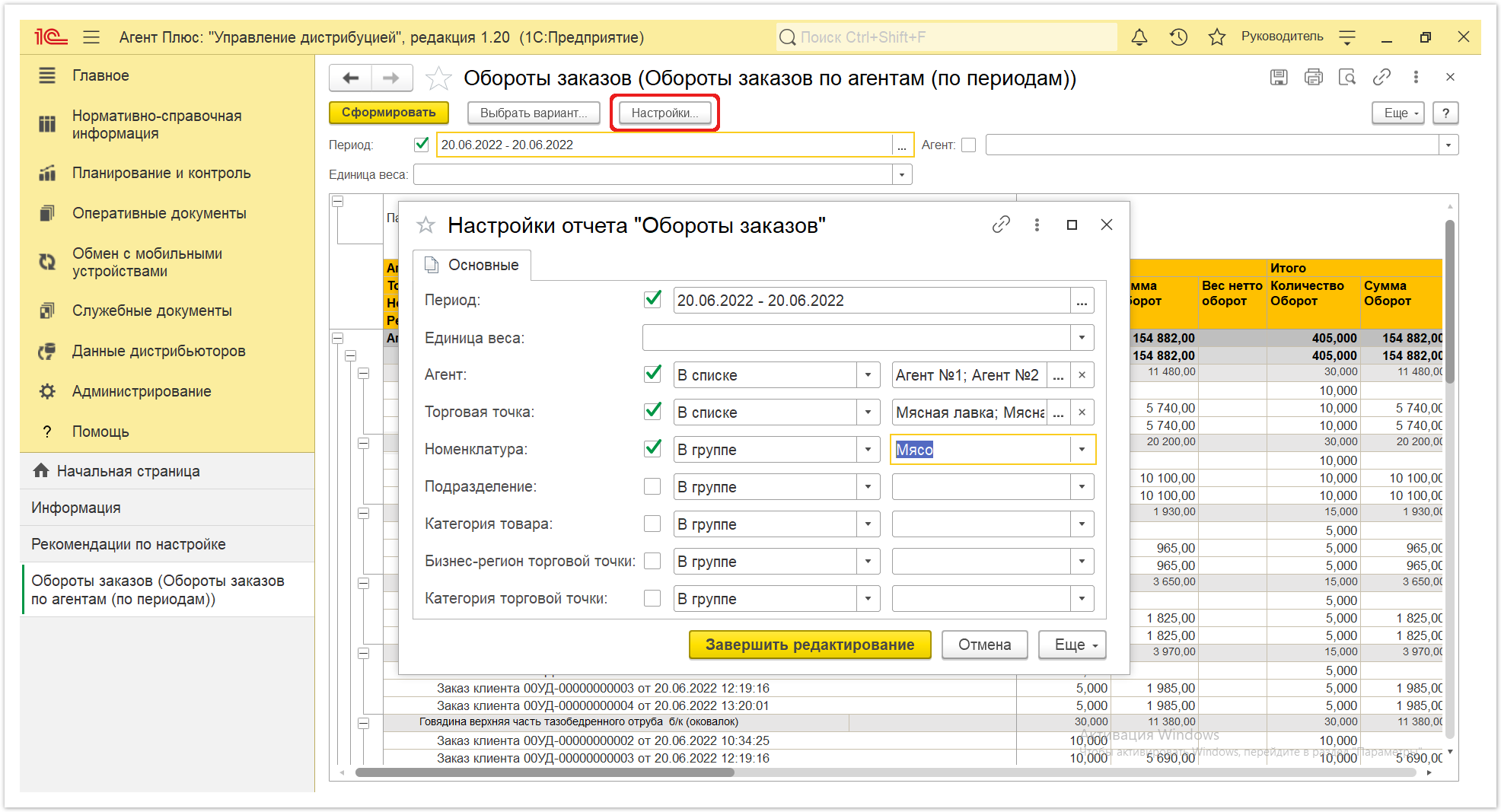Go forward with the right arrow button
The height and width of the screenshot is (812, 1501).
[x=391, y=78]
